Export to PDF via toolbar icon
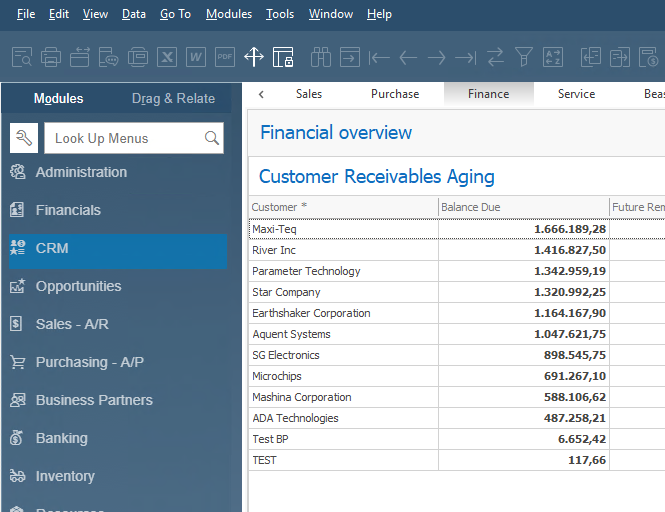Screen dimensions: 665x512 tap(225, 57)
